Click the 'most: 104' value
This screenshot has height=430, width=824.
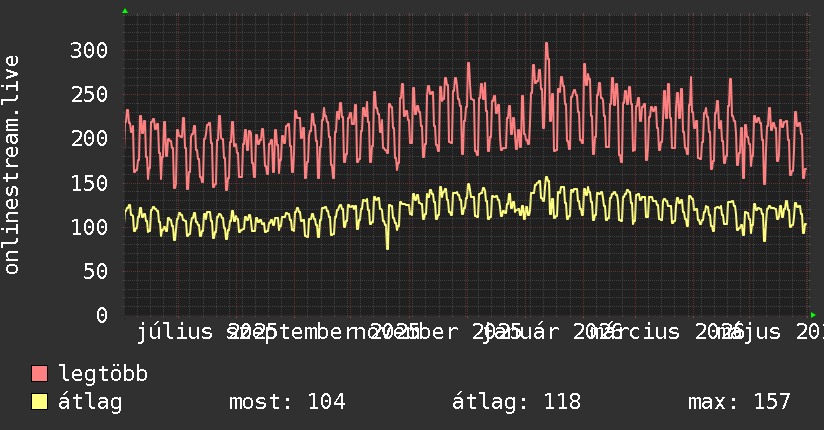click(287, 402)
